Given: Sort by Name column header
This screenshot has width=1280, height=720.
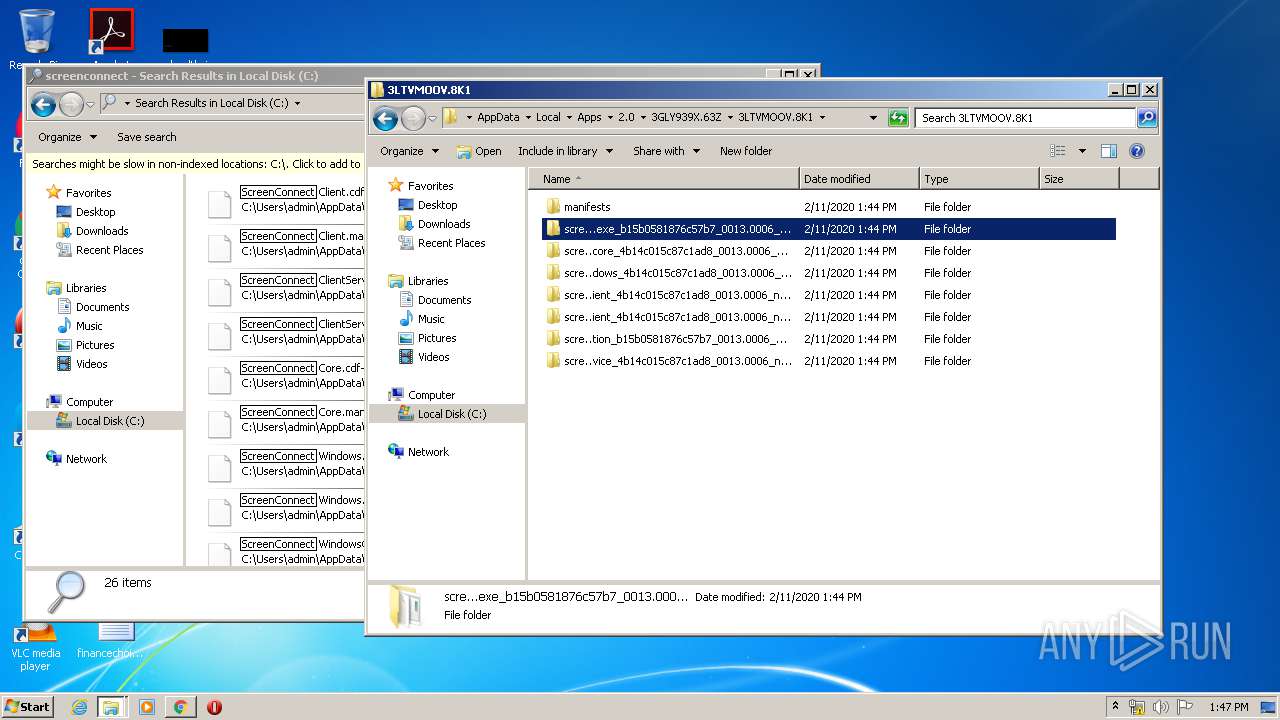Looking at the screenshot, I should tap(664, 179).
